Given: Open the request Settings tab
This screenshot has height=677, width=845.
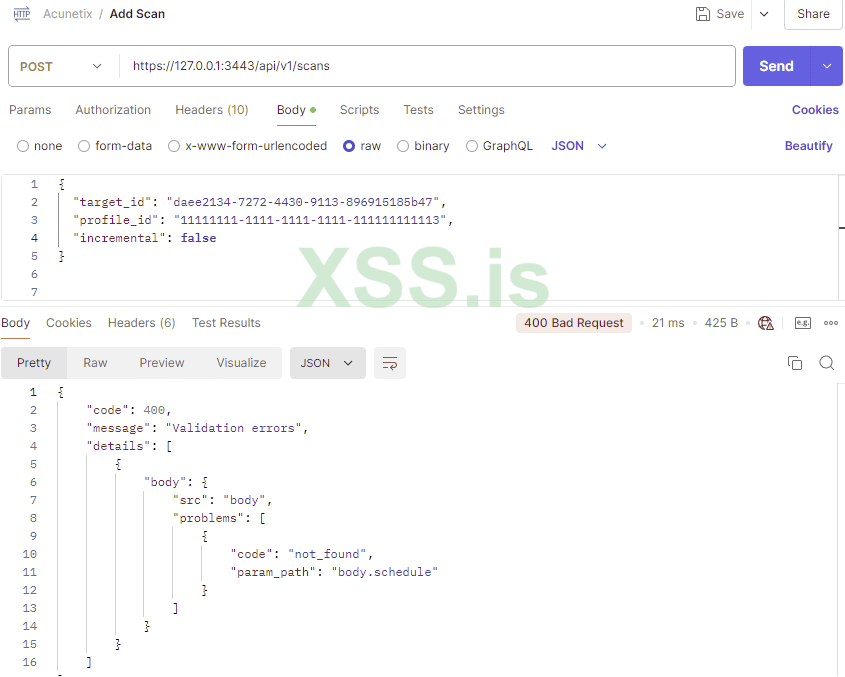Looking at the screenshot, I should [481, 110].
